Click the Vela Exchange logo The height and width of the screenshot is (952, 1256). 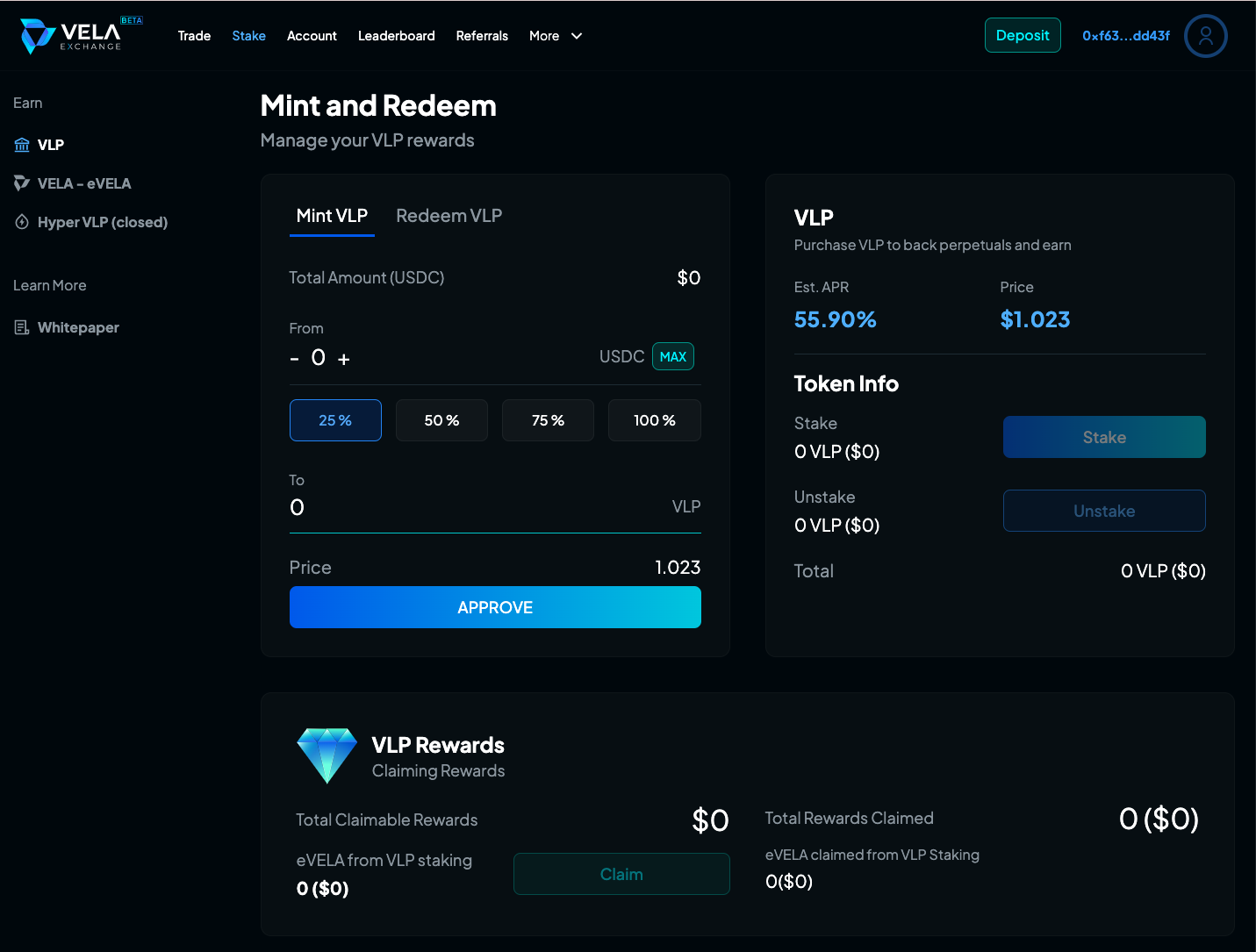[x=72, y=35]
